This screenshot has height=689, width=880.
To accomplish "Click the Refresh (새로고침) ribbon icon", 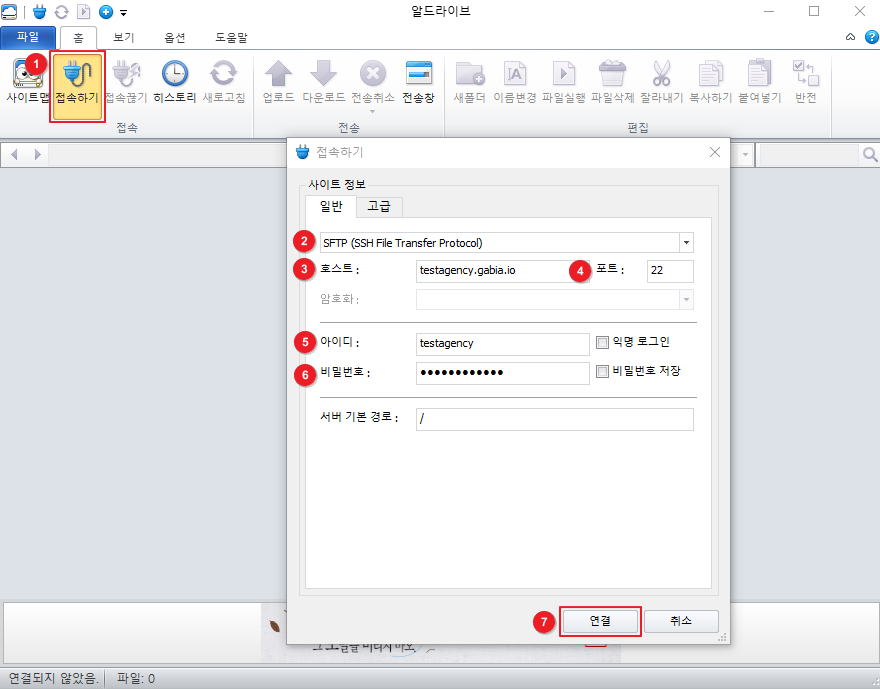I will (223, 81).
